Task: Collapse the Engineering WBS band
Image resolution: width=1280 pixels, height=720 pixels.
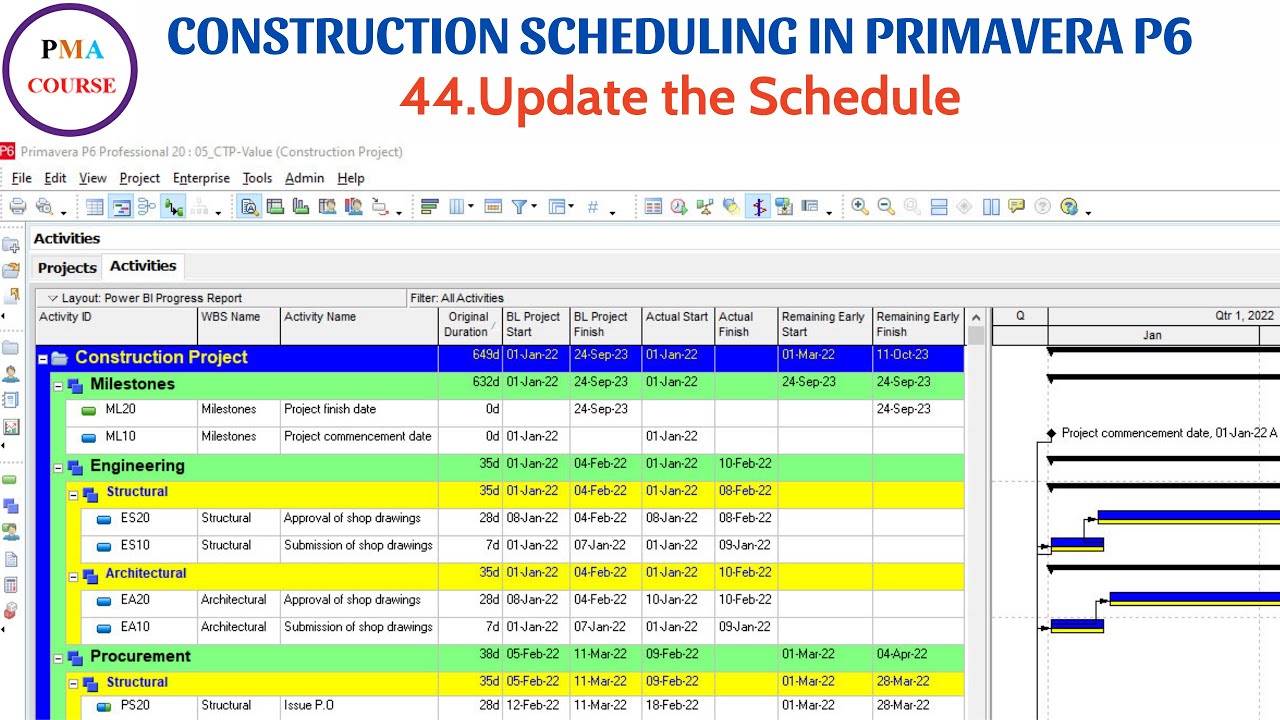Action: coord(58,467)
